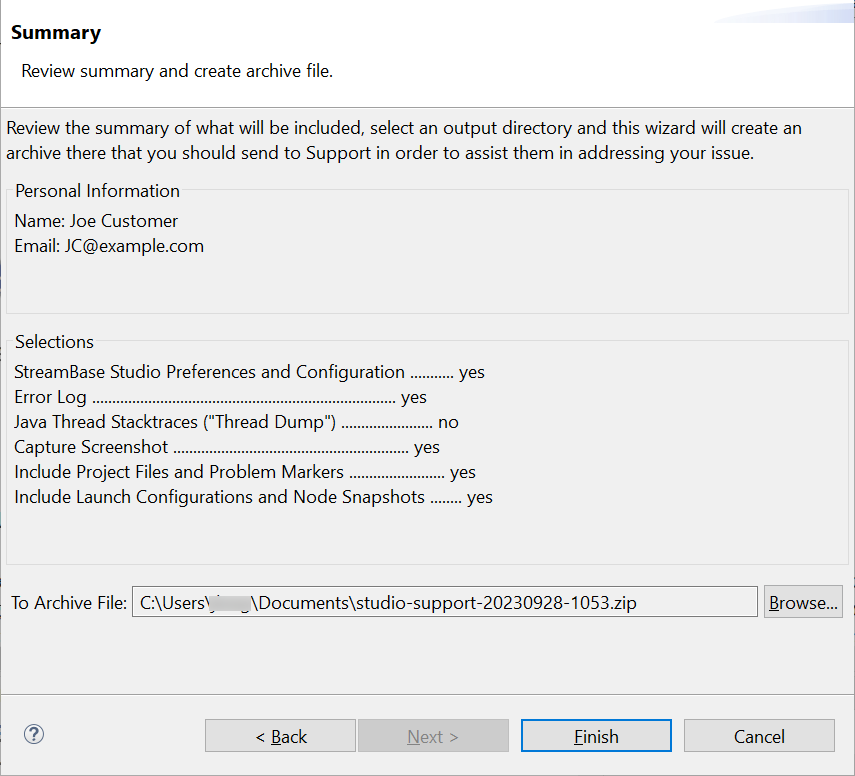This screenshot has height=776, width=855.
Task: Click the StreamBase Studio Preferences and Configuration entry
Action: click(210, 372)
